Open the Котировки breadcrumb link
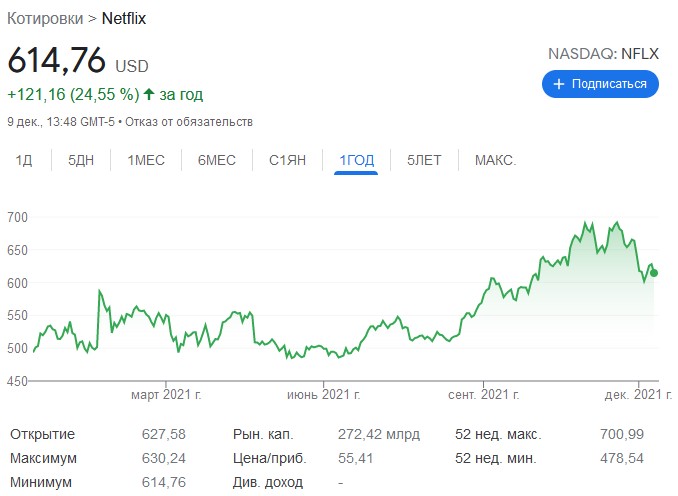The width and height of the screenshot is (678, 496). (45, 19)
